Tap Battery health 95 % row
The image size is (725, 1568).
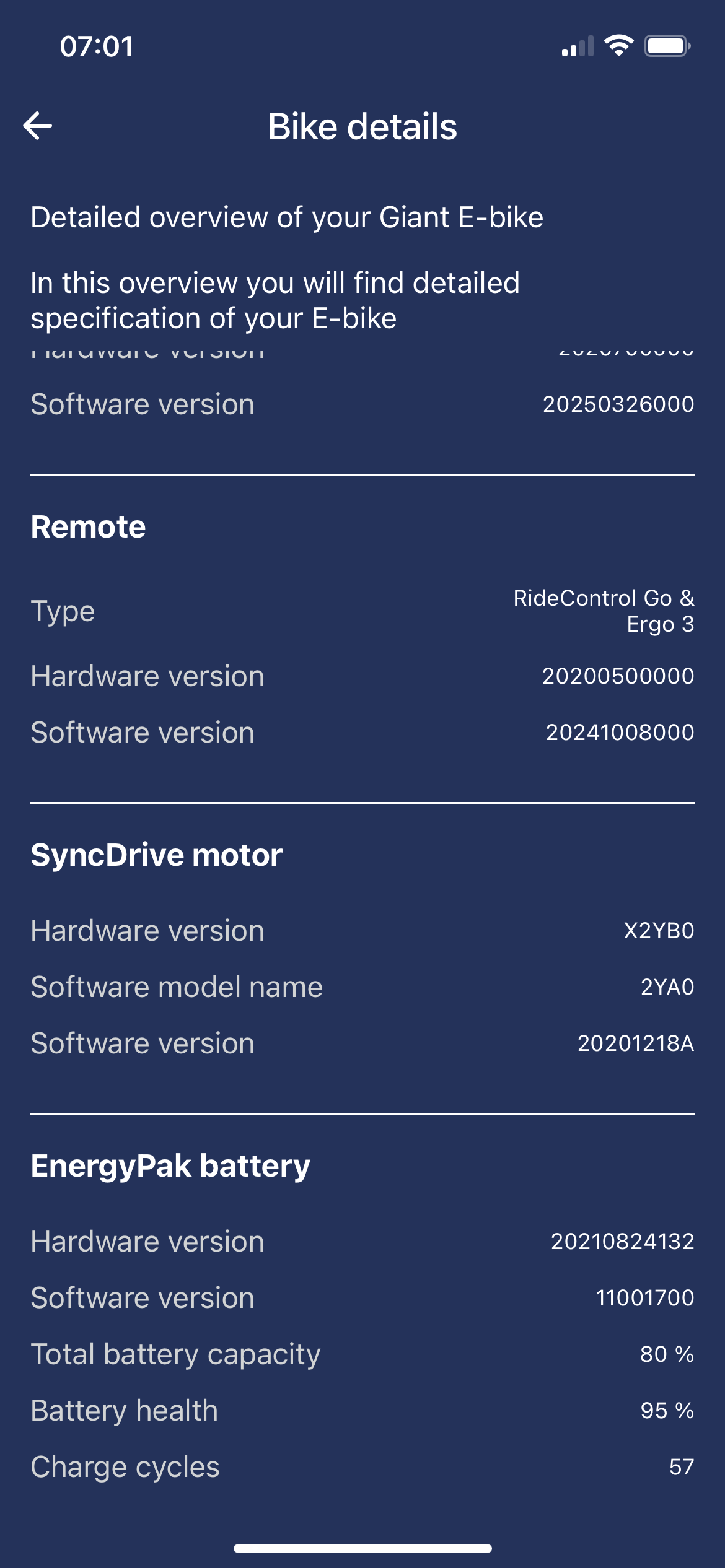pos(362,1411)
